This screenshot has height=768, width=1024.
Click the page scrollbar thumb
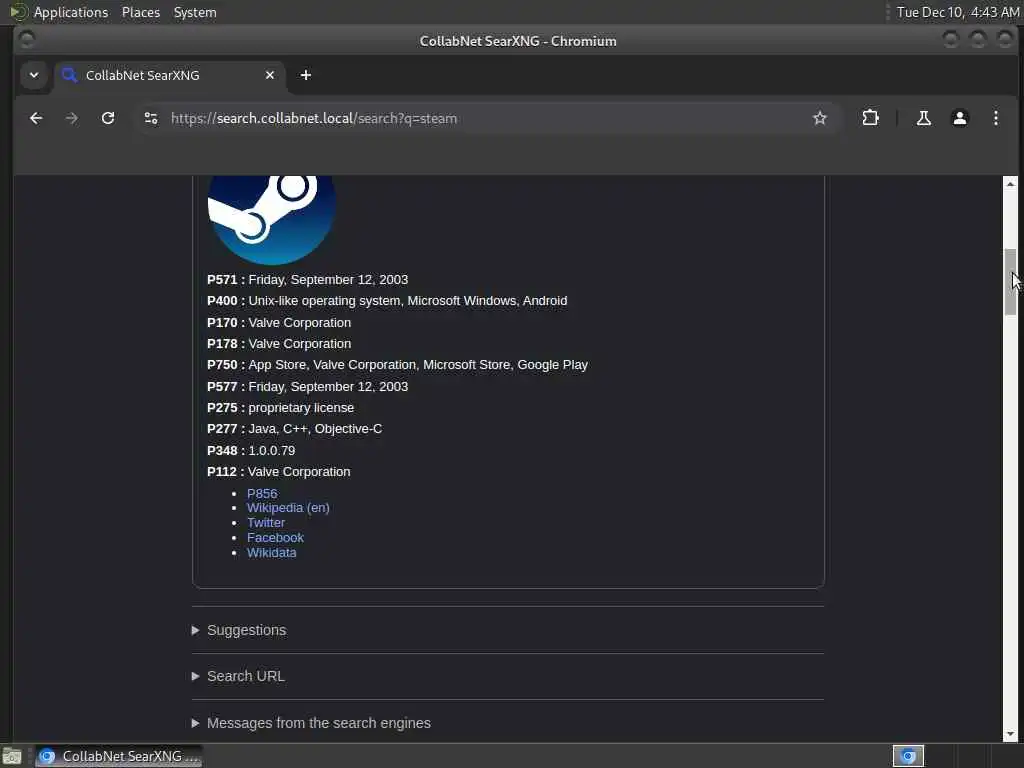(x=1010, y=282)
